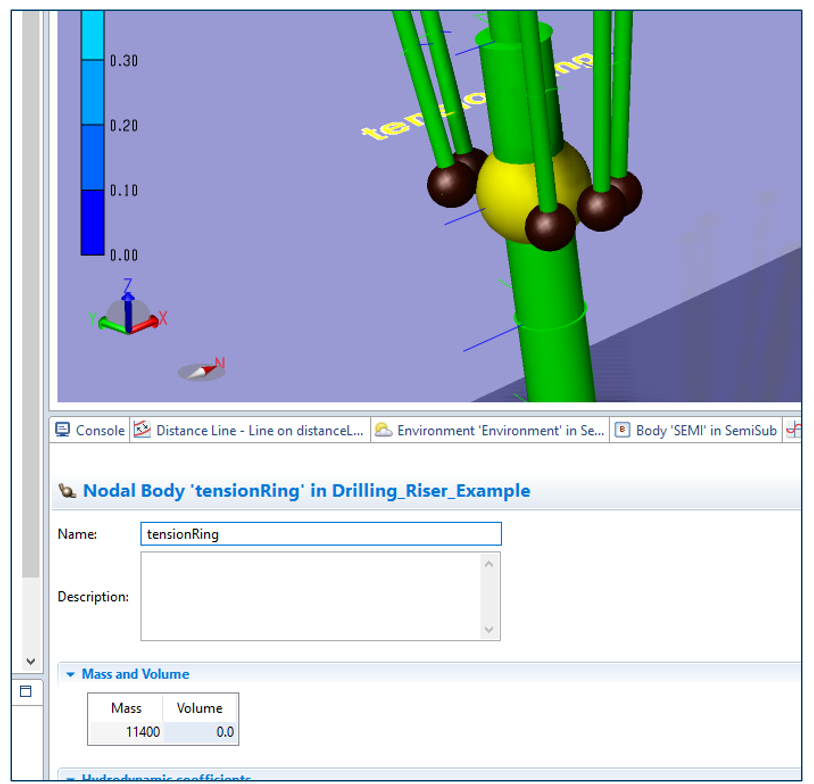Click Description box scroll up arrow
The height and width of the screenshot is (784, 814).
489,565
